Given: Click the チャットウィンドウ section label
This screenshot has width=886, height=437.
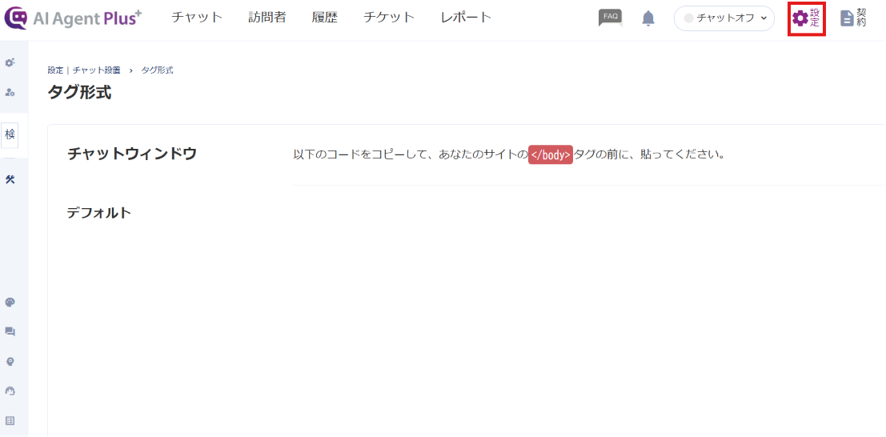Looking at the screenshot, I should [132, 153].
